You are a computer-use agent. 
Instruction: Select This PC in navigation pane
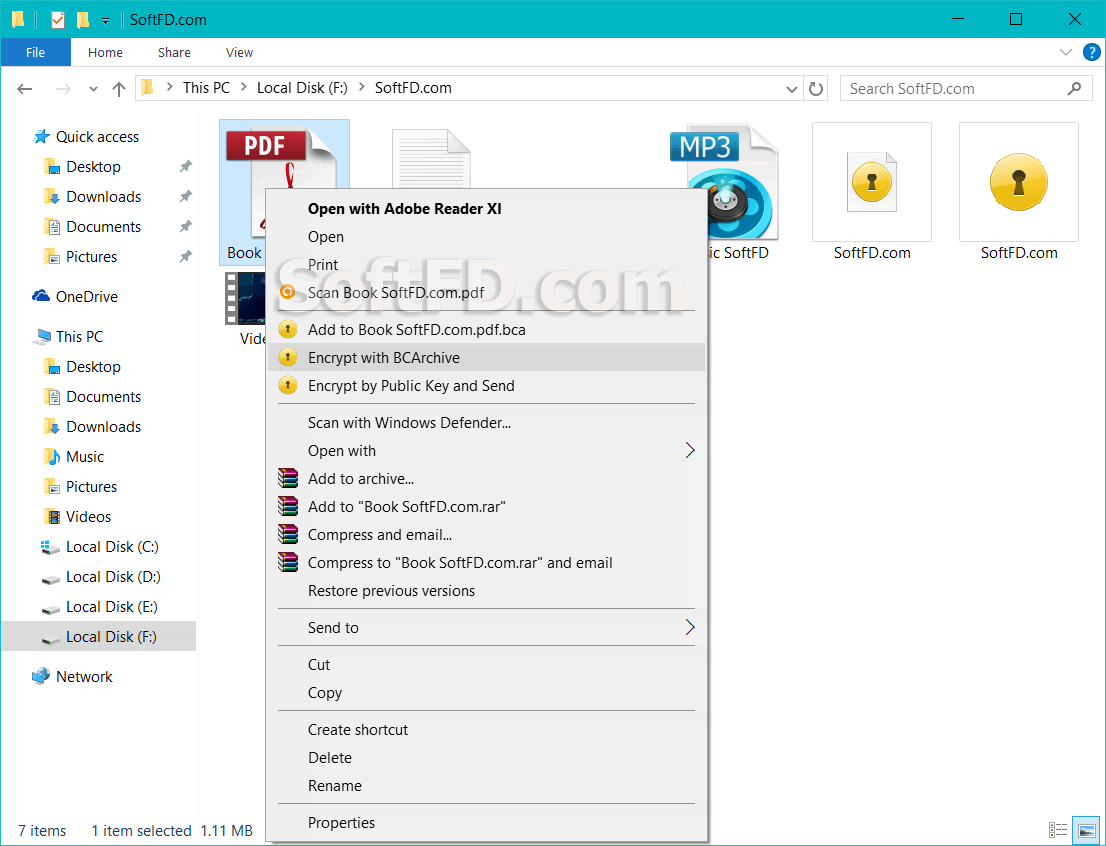pyautogui.click(x=79, y=337)
